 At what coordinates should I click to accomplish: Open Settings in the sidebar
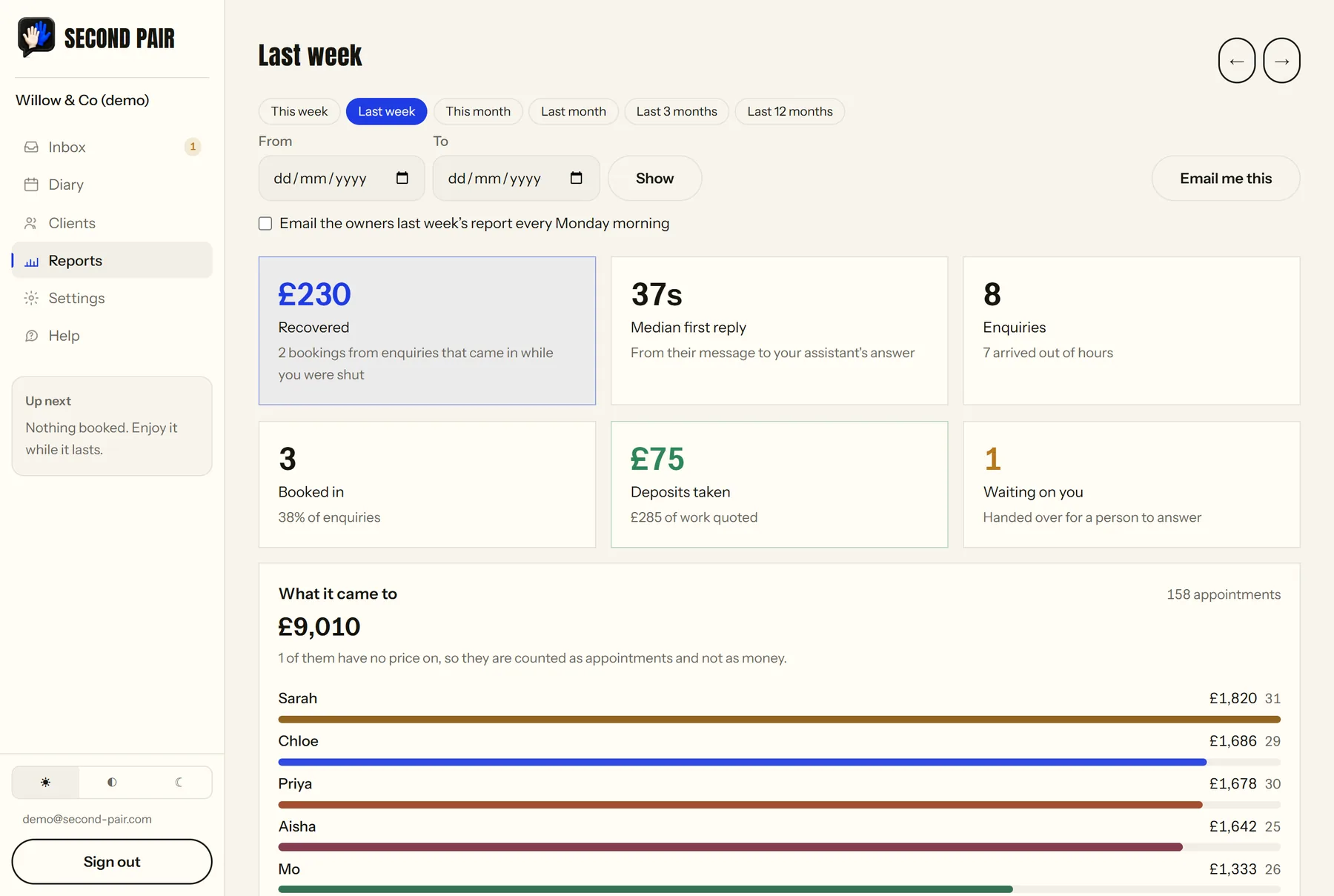(x=112, y=298)
